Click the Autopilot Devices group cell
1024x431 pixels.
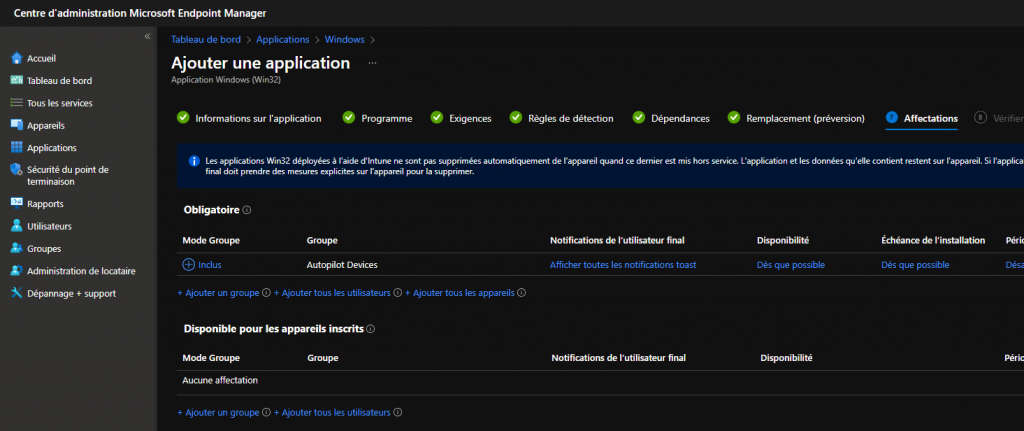pyautogui.click(x=342, y=265)
